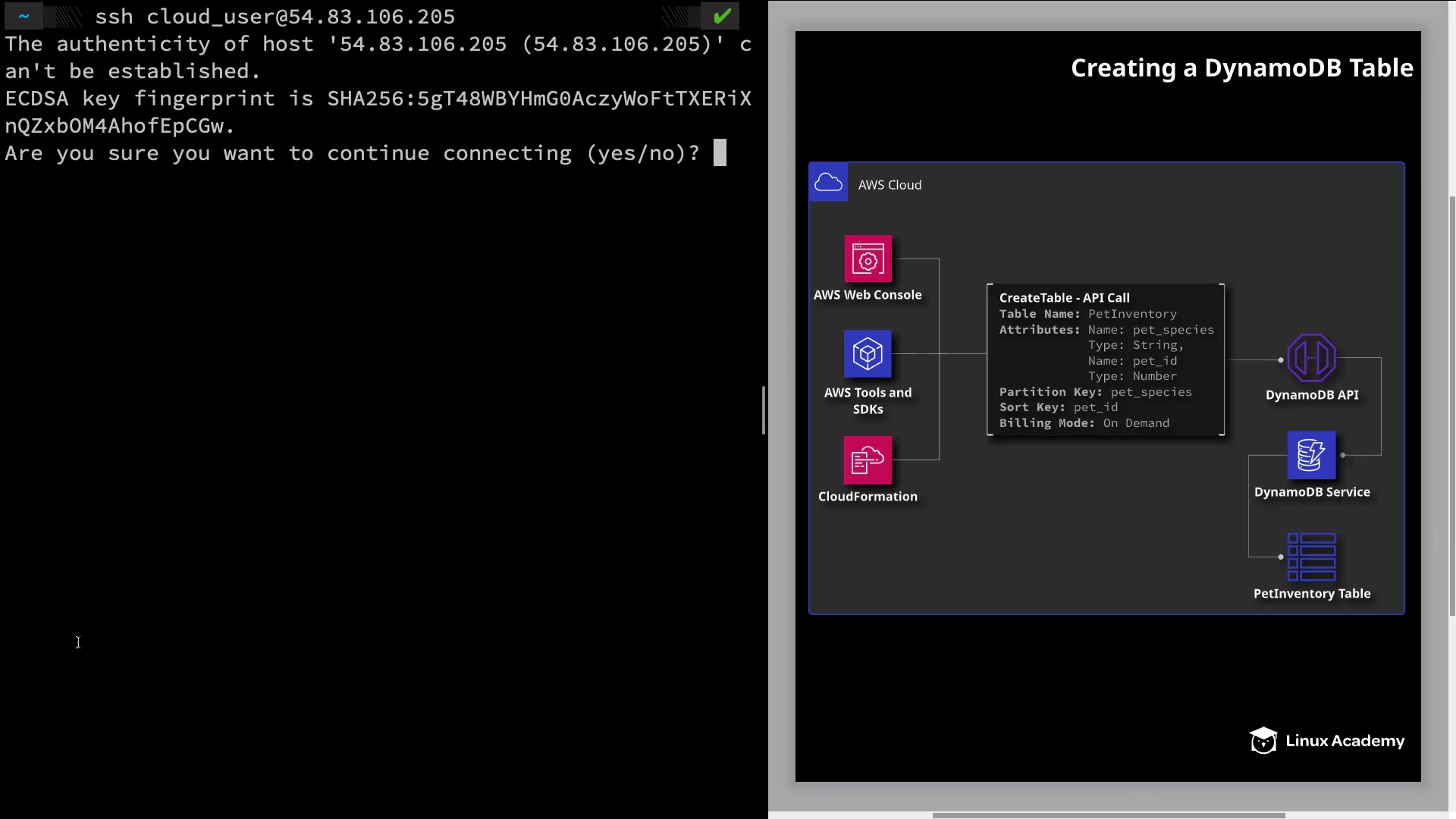The width and height of the screenshot is (1456, 819).
Task: Click the AWS Cloud icon
Action: click(828, 182)
